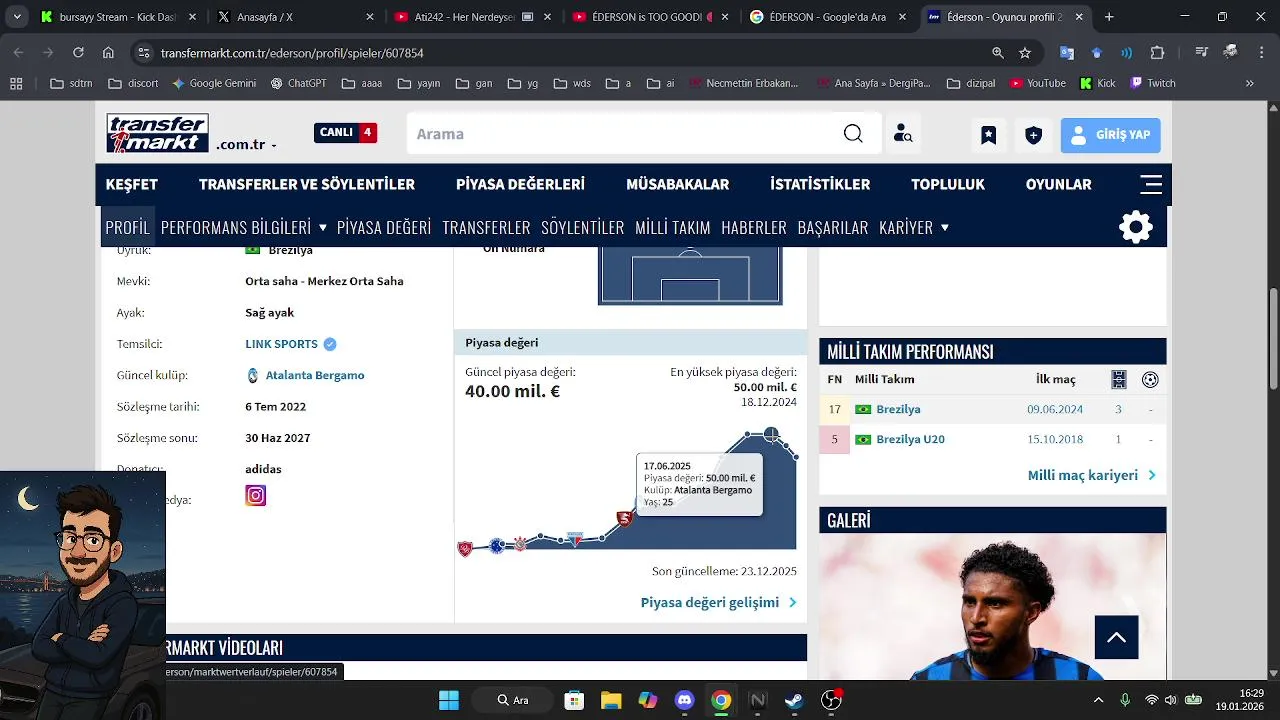Open the PİYASA DEĞERLERİ menu
This screenshot has width=1280, height=720.
click(x=520, y=184)
